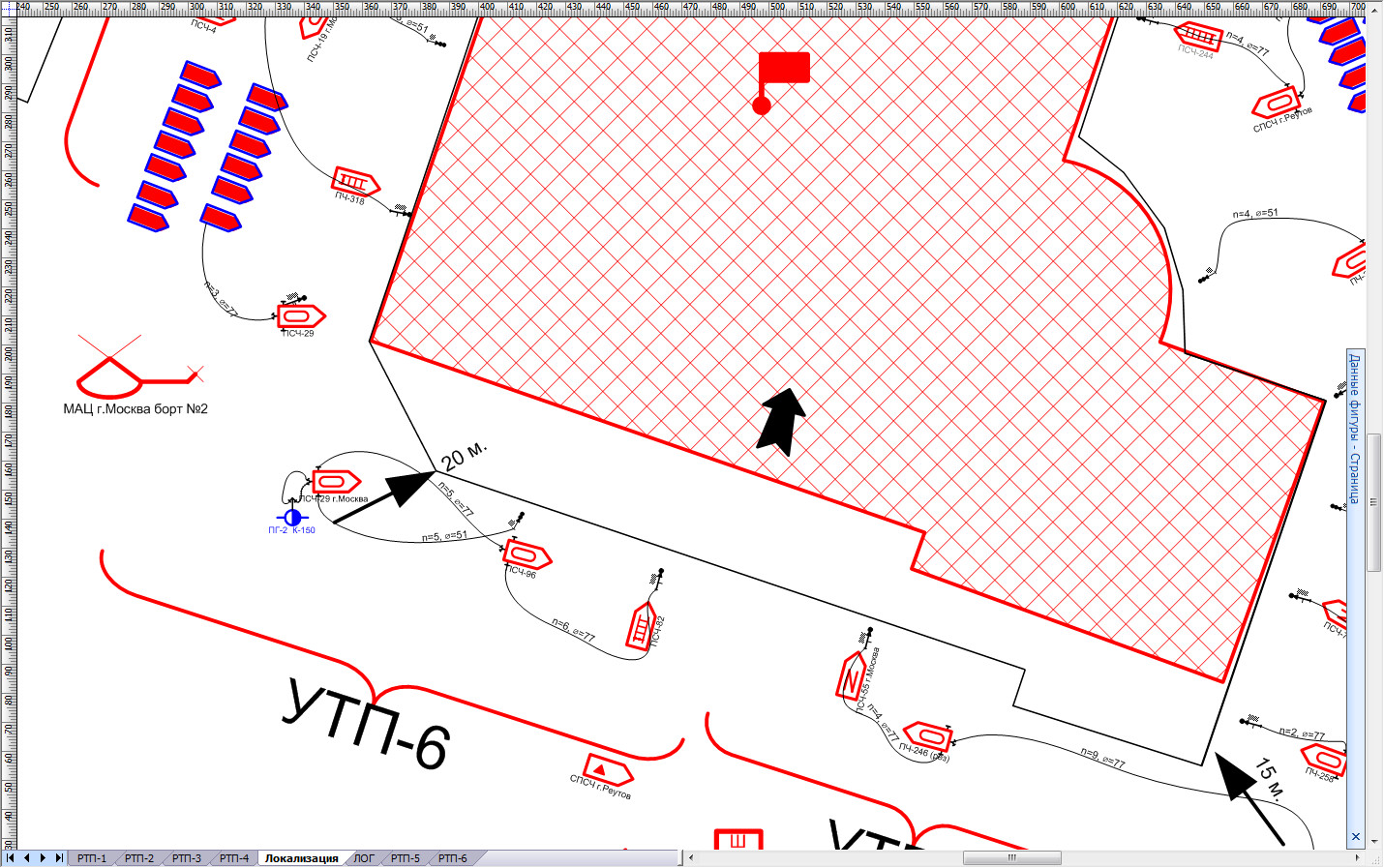Screen dimensions: 1384x868
Task: Select the ПСЧ-96 fire truck symbol
Action: [x=527, y=555]
